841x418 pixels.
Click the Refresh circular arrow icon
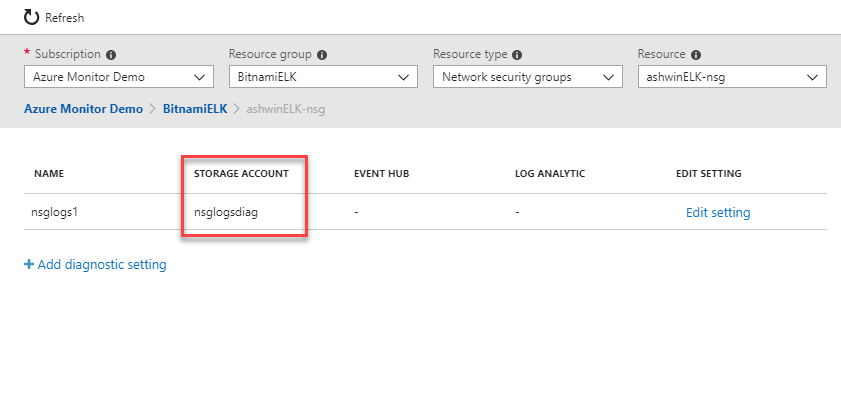click(32, 18)
